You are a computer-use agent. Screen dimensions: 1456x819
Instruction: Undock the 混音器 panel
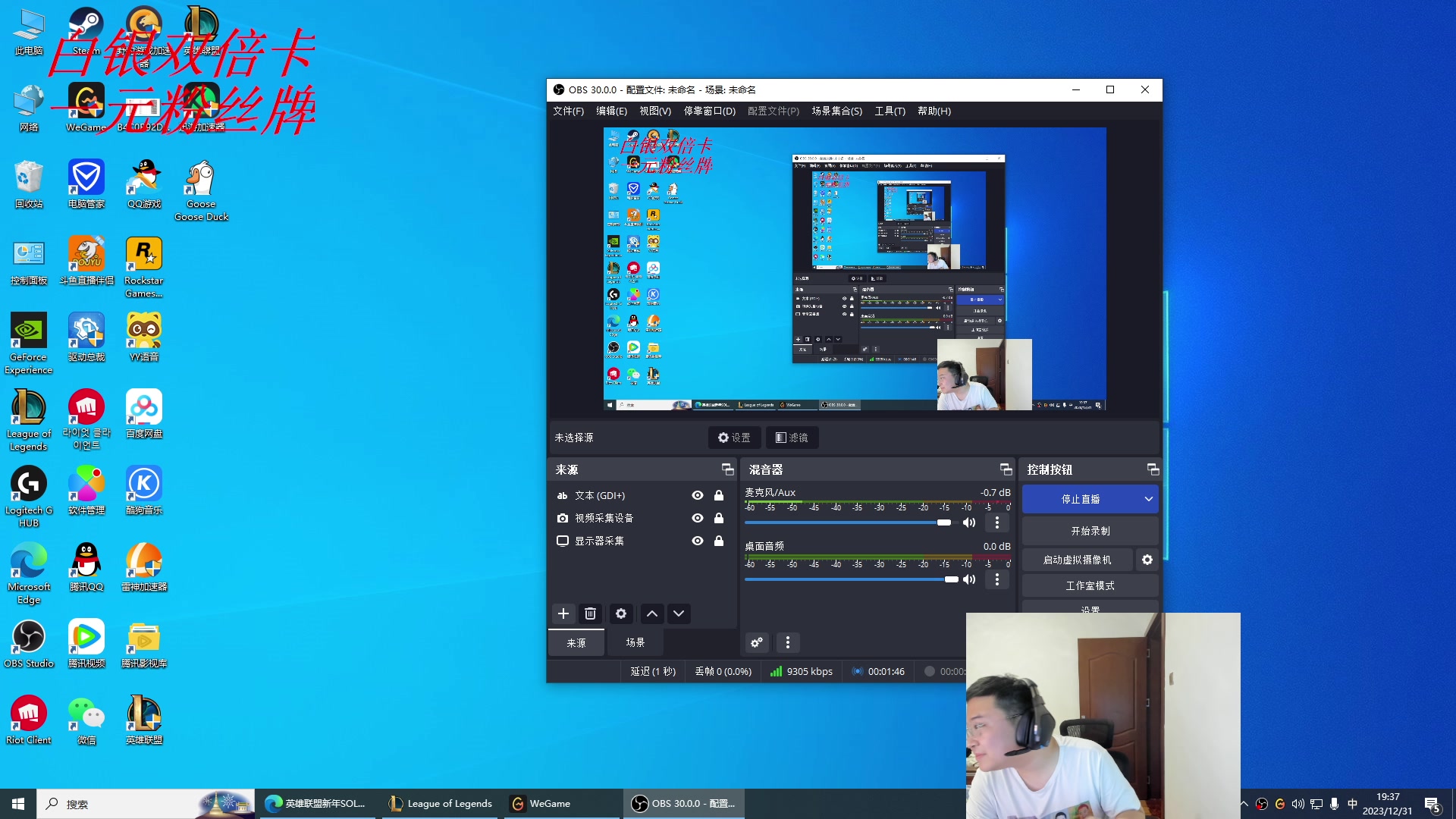point(1006,469)
